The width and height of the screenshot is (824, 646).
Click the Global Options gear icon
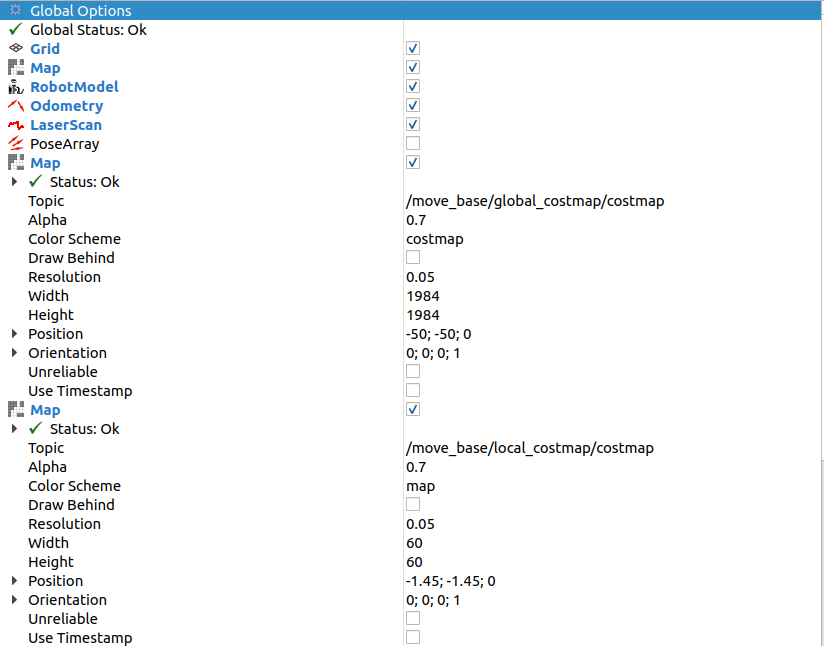[x=15, y=11]
